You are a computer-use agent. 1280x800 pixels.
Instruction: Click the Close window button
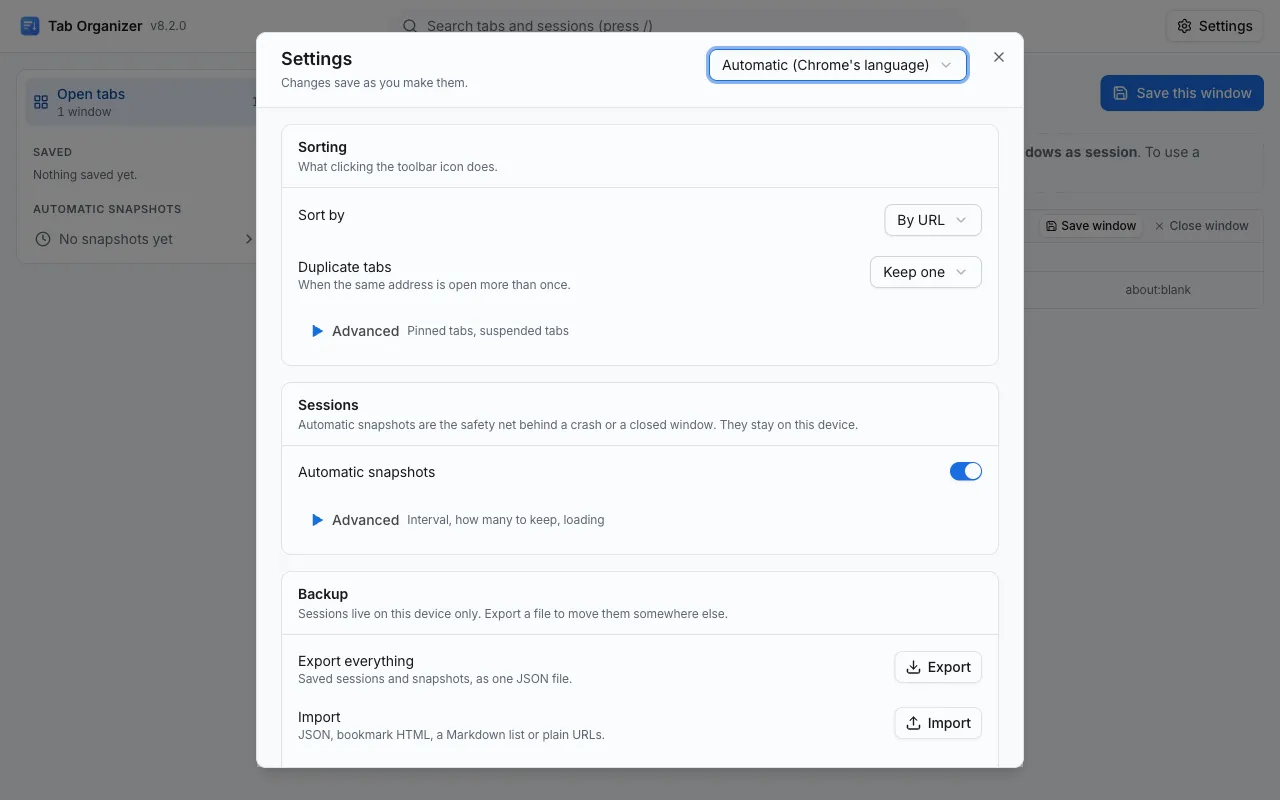[x=1202, y=226]
